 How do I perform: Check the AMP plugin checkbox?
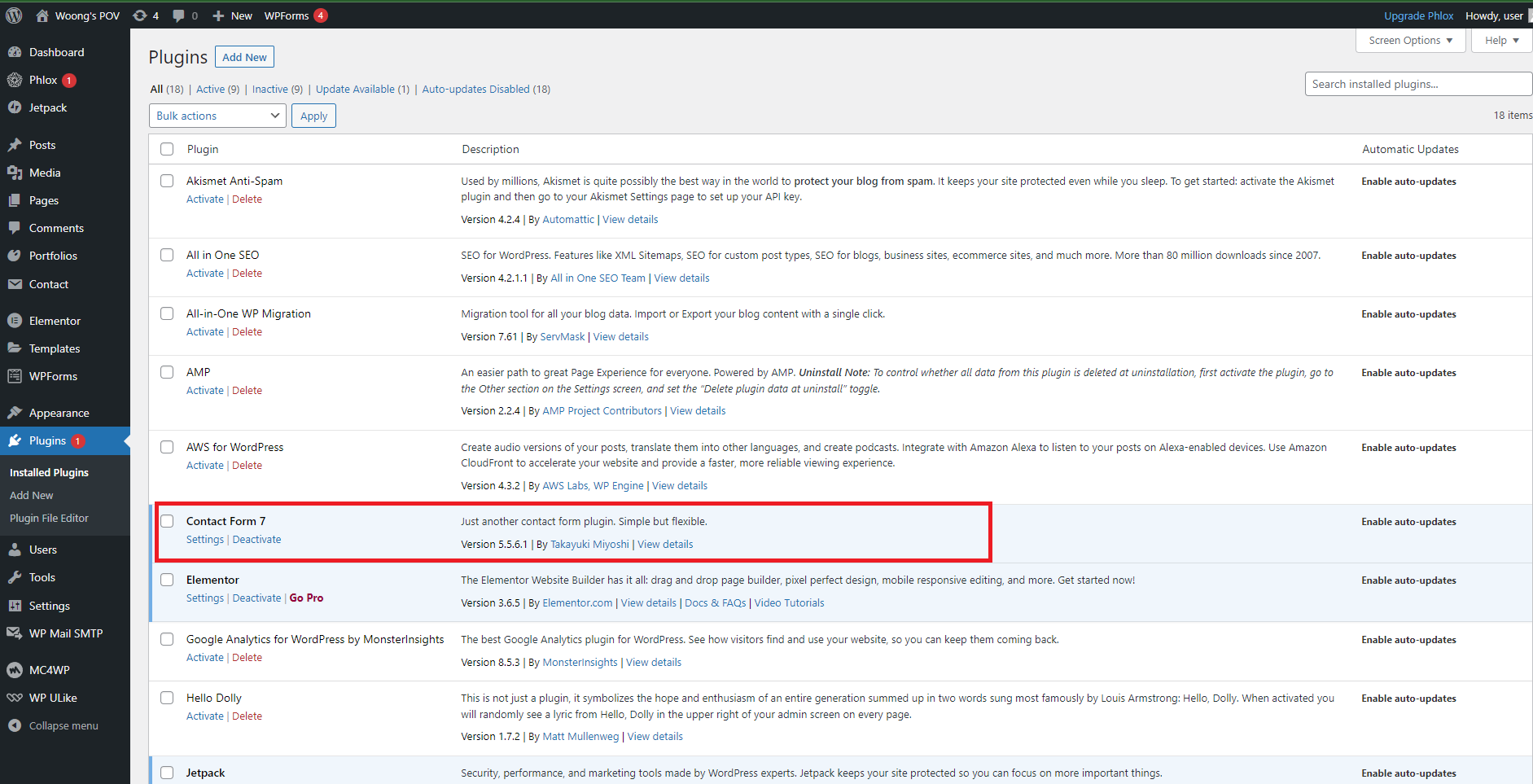pyautogui.click(x=167, y=372)
